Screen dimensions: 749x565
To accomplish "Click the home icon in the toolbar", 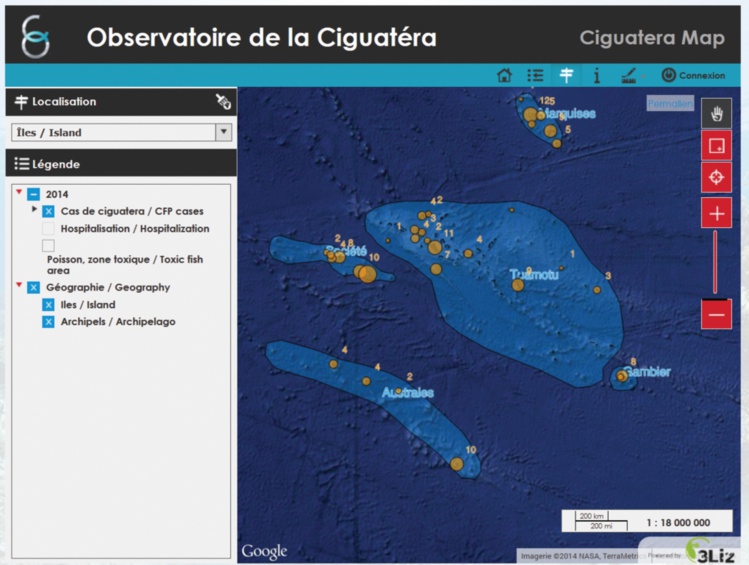I will coord(504,75).
